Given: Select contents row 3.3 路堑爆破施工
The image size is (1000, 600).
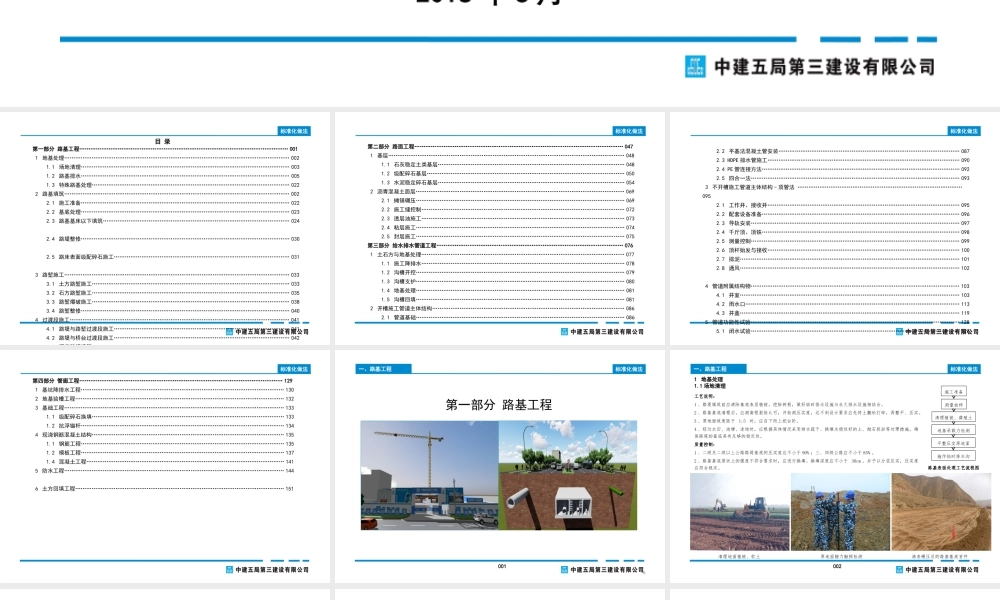Looking at the screenshot, I should pyautogui.click(x=172, y=302).
